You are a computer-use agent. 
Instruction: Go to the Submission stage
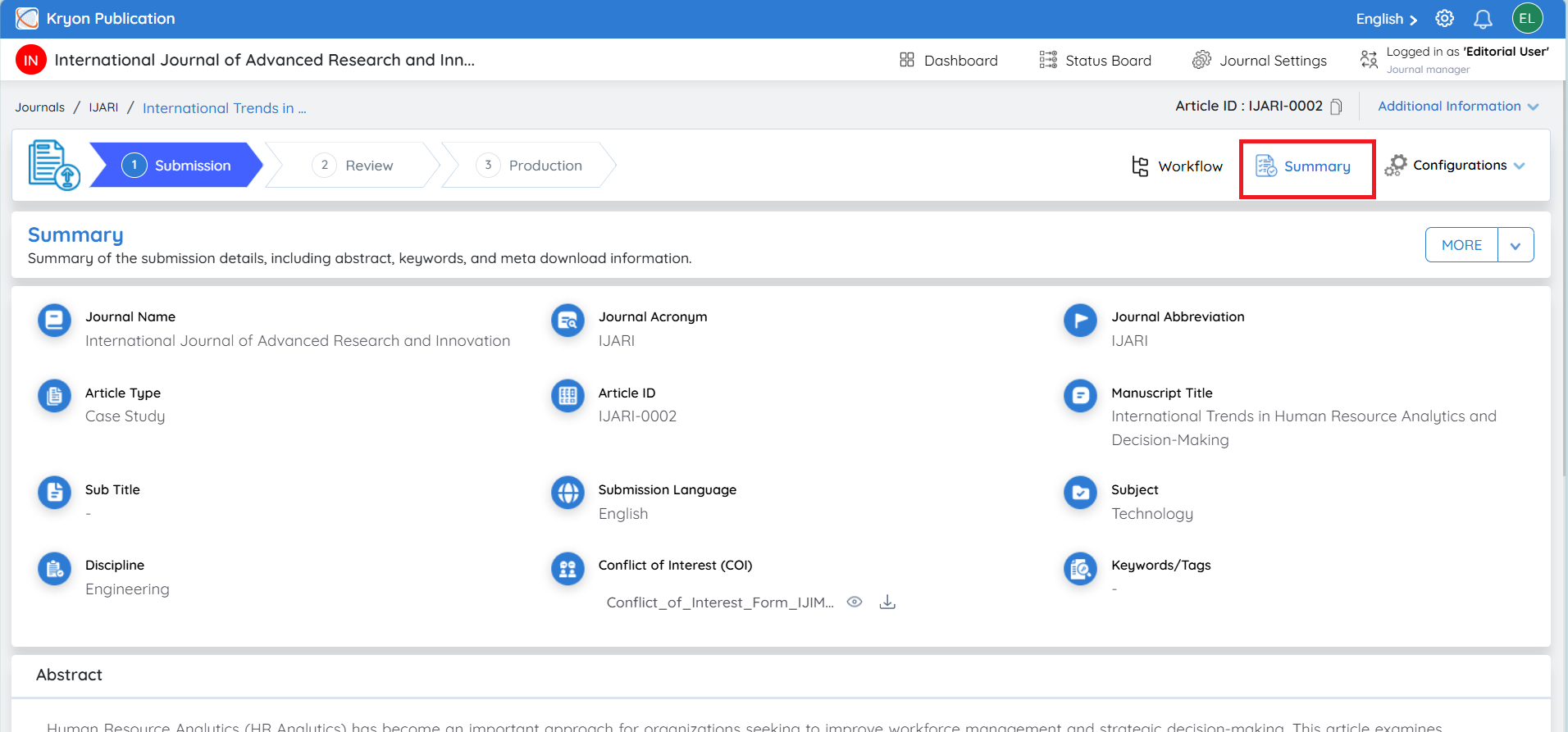(x=176, y=165)
